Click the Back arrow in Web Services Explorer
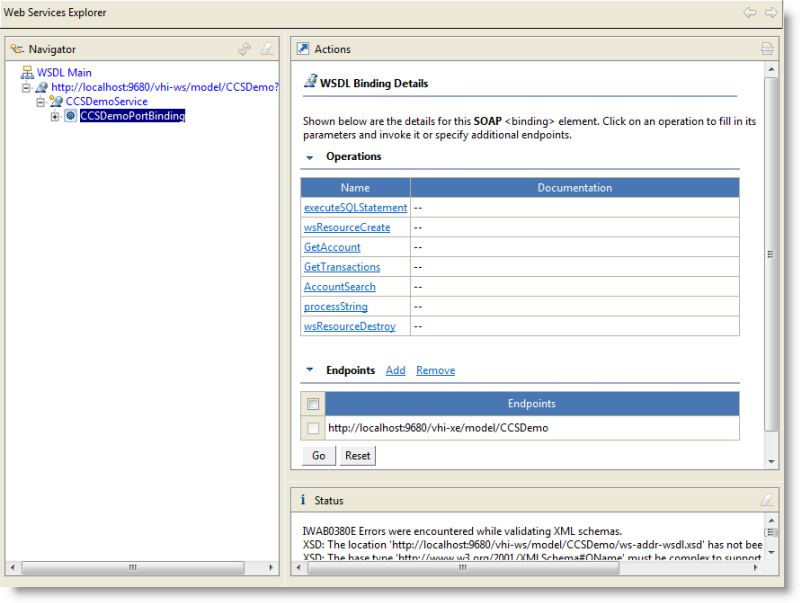The height and width of the screenshot is (603, 800). click(x=749, y=13)
